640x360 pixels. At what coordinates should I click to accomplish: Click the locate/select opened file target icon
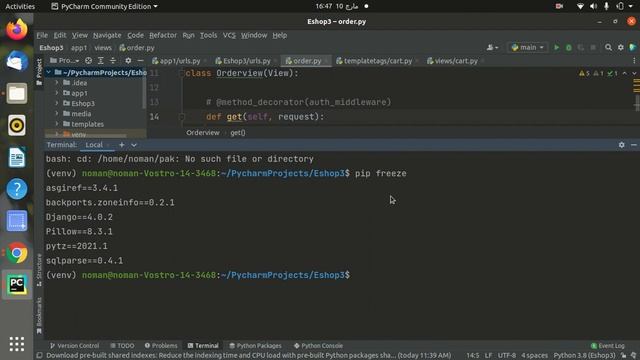[x=88, y=61]
